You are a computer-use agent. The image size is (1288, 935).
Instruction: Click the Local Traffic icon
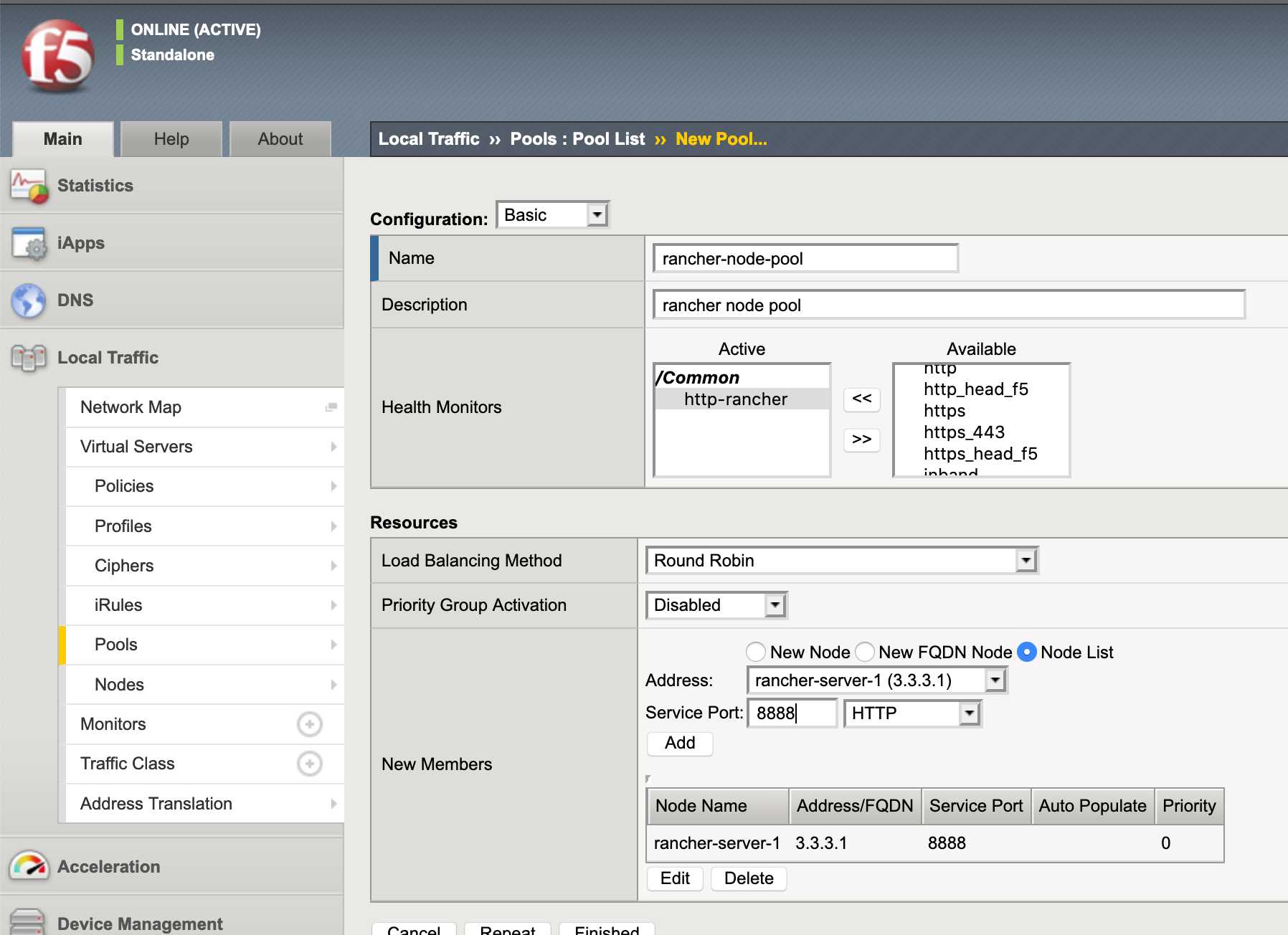click(29, 358)
